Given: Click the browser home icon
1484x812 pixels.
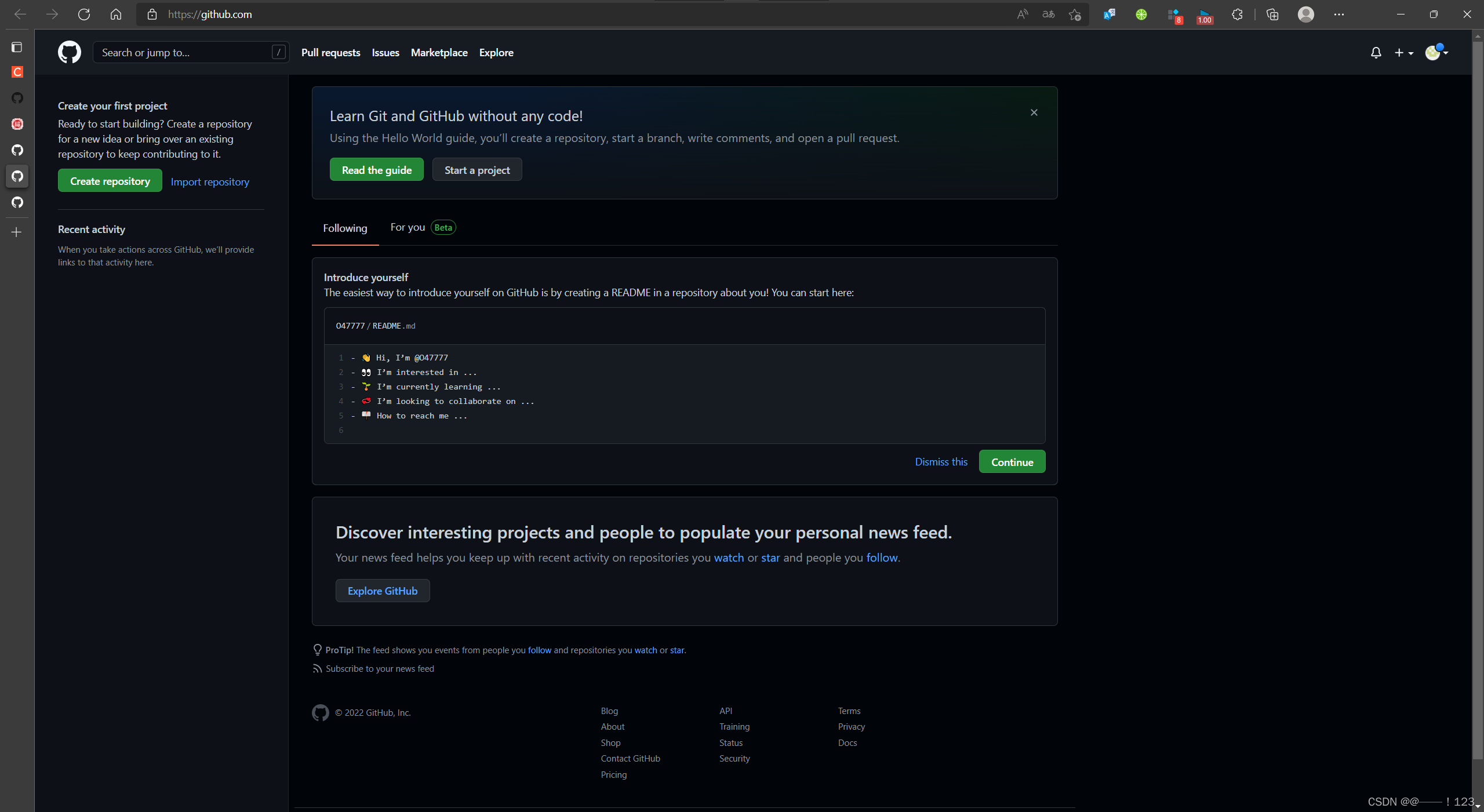Looking at the screenshot, I should 116,14.
